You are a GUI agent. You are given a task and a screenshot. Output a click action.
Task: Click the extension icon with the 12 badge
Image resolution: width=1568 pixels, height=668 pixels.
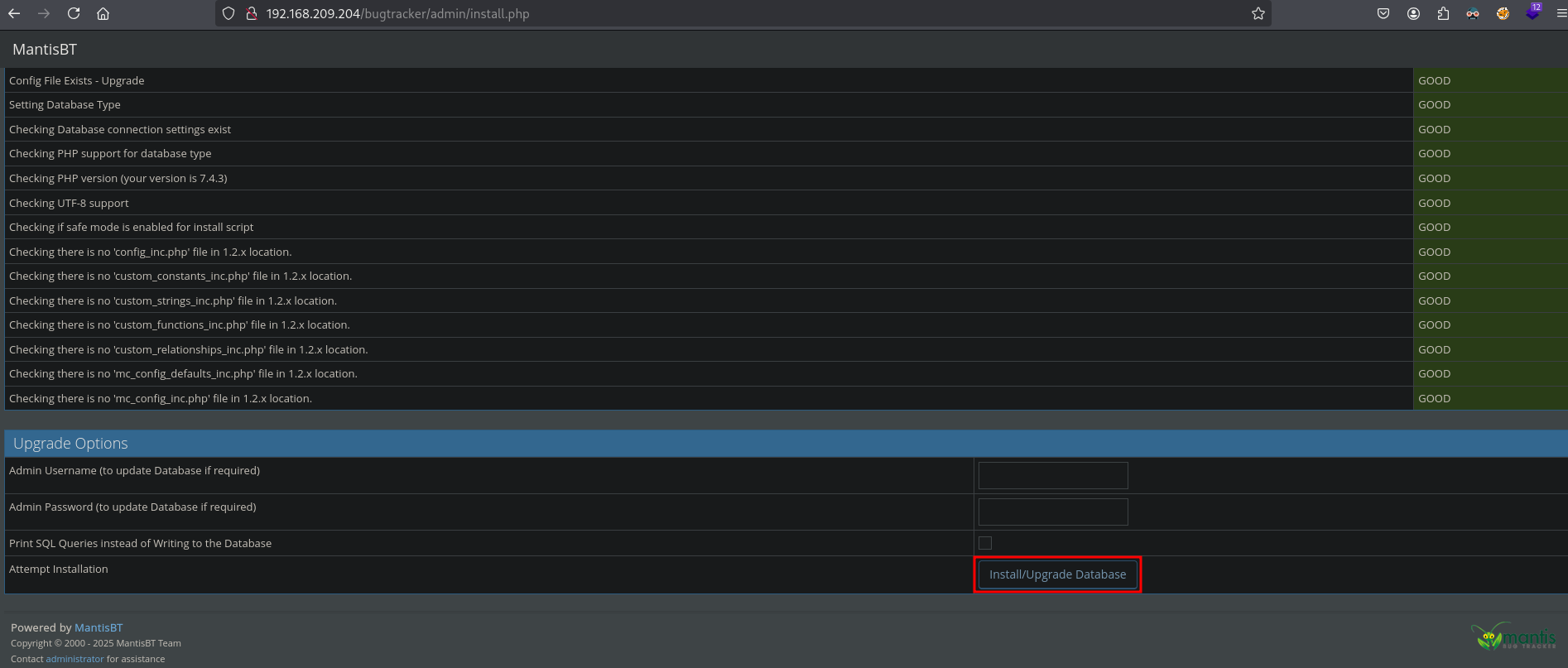click(1532, 13)
